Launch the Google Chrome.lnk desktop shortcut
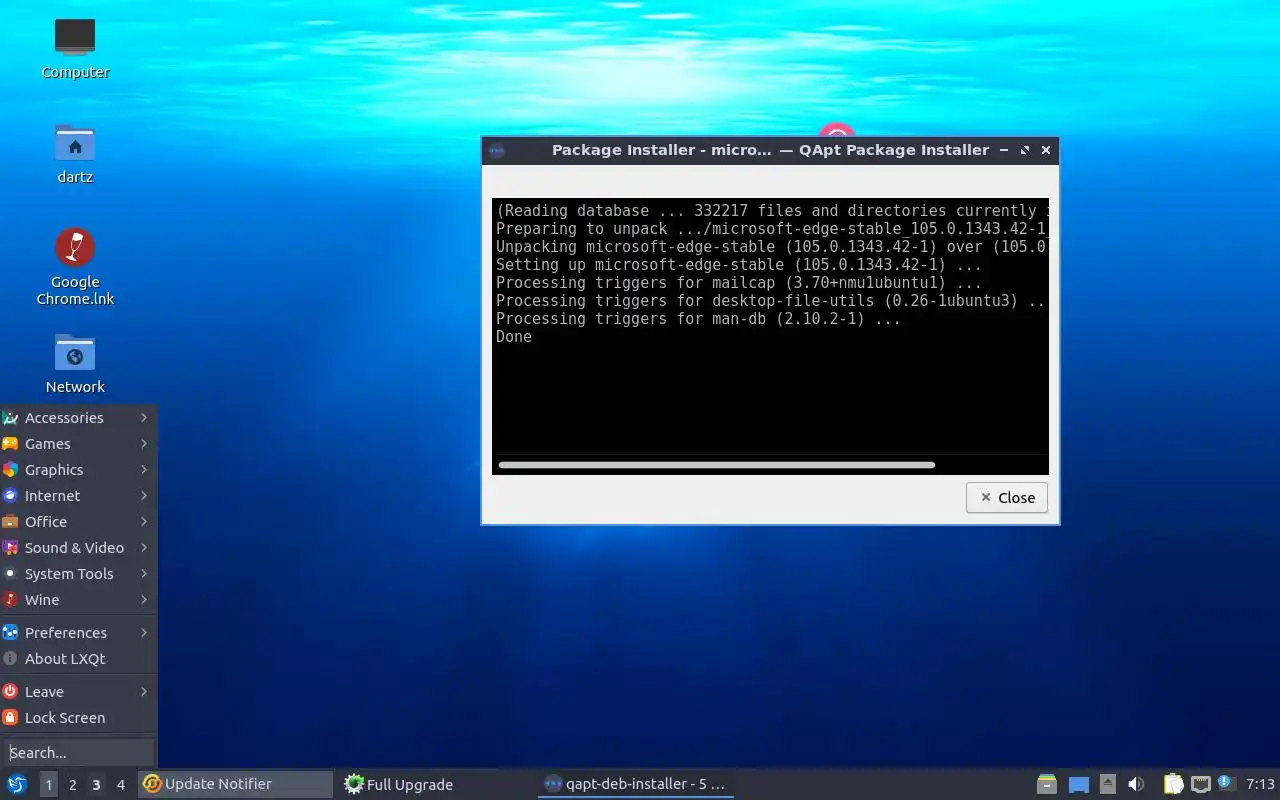The width and height of the screenshot is (1280, 800). click(x=75, y=266)
